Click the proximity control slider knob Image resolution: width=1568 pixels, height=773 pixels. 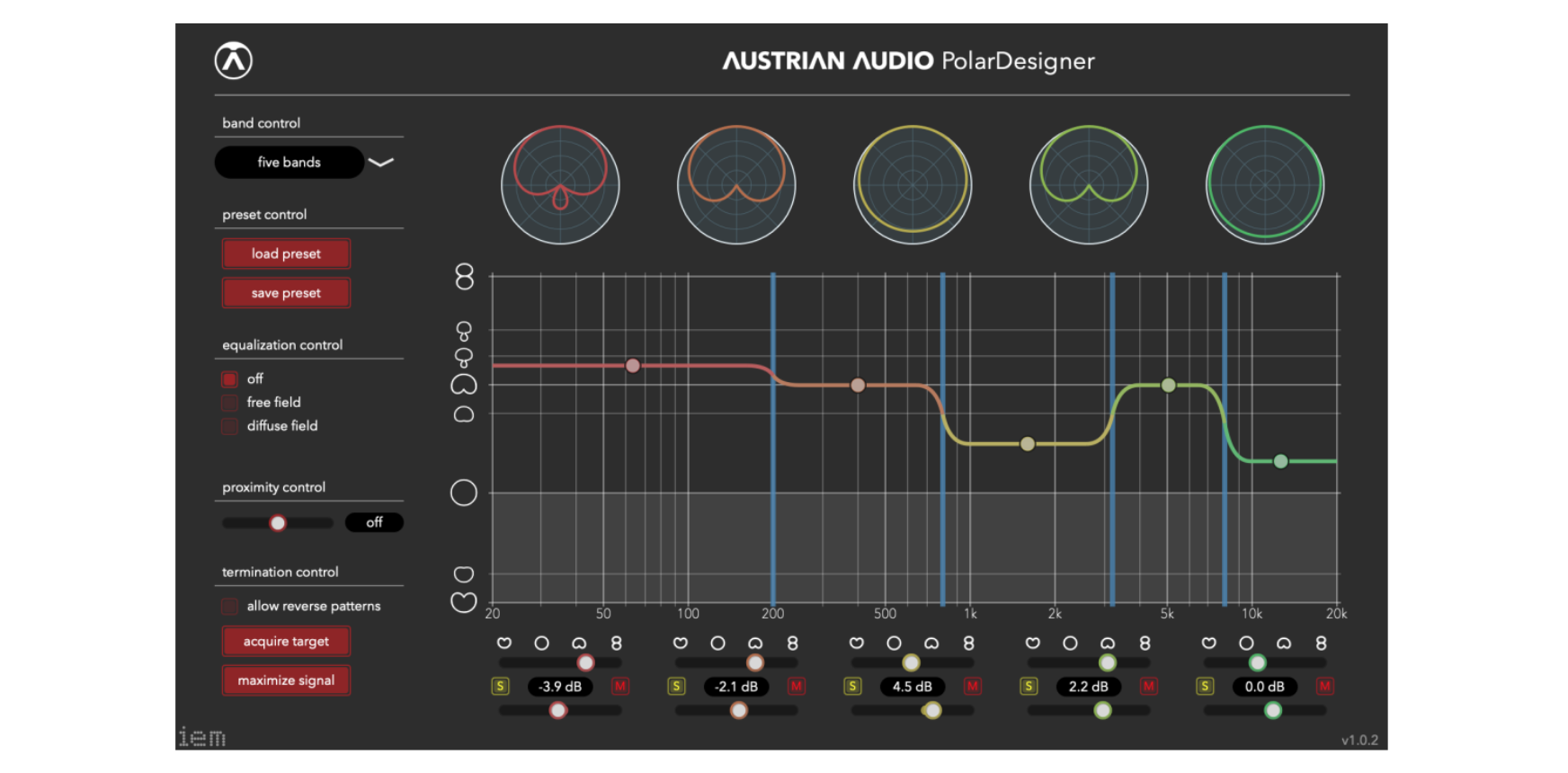(x=278, y=523)
